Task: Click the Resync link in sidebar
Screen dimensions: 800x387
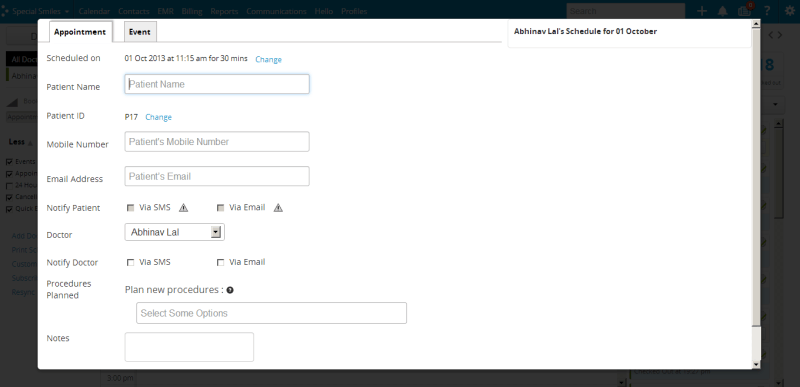Action: tap(23, 292)
